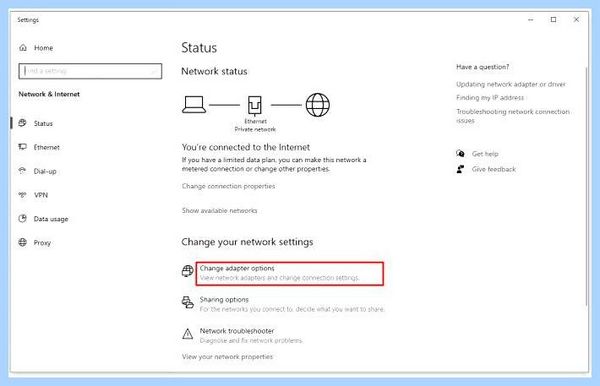Click the Sharing options icon

pyautogui.click(x=188, y=302)
